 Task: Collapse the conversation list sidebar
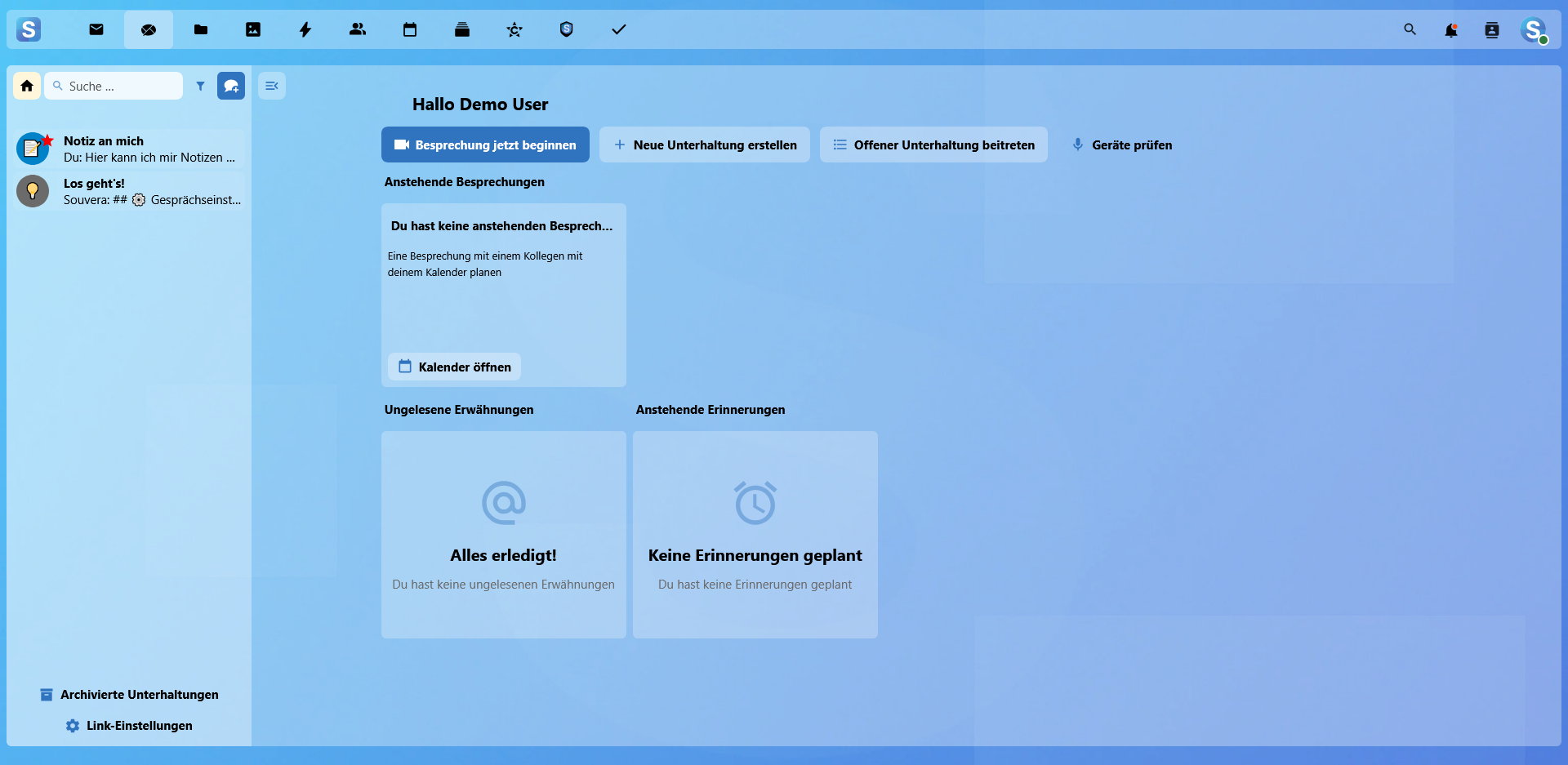[x=272, y=86]
